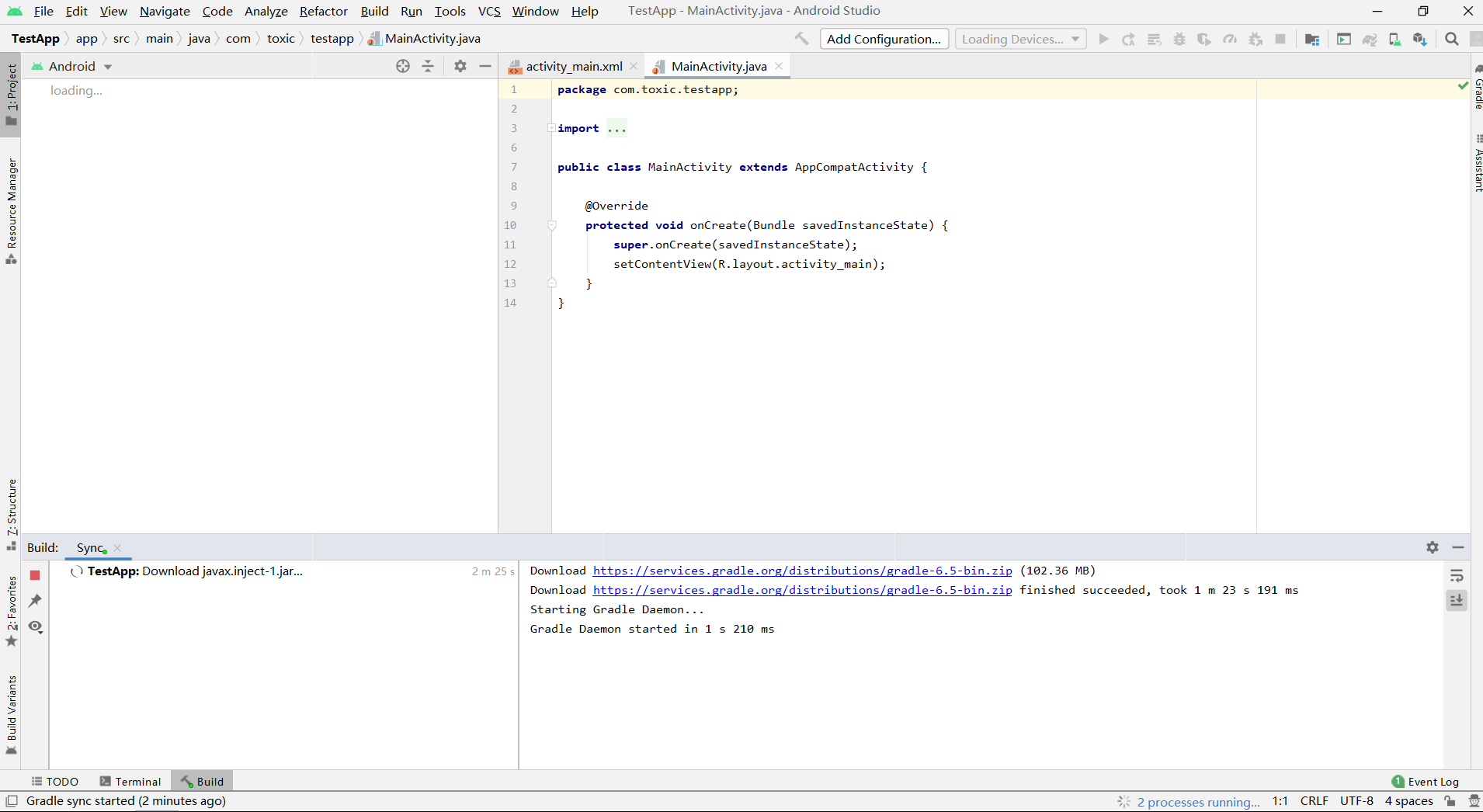
Task: Close the activity_main.xml tab
Action: point(634,66)
